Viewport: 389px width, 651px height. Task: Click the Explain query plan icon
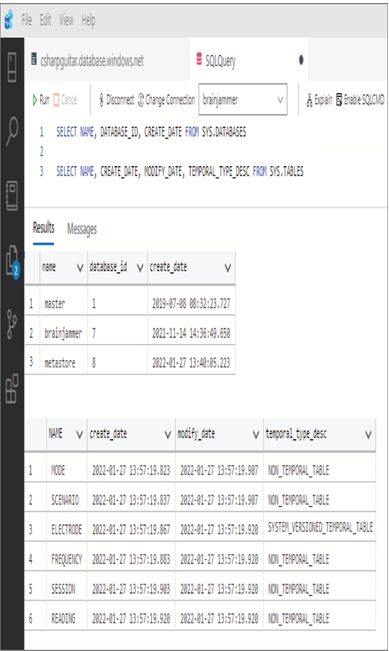pyautogui.click(x=319, y=100)
